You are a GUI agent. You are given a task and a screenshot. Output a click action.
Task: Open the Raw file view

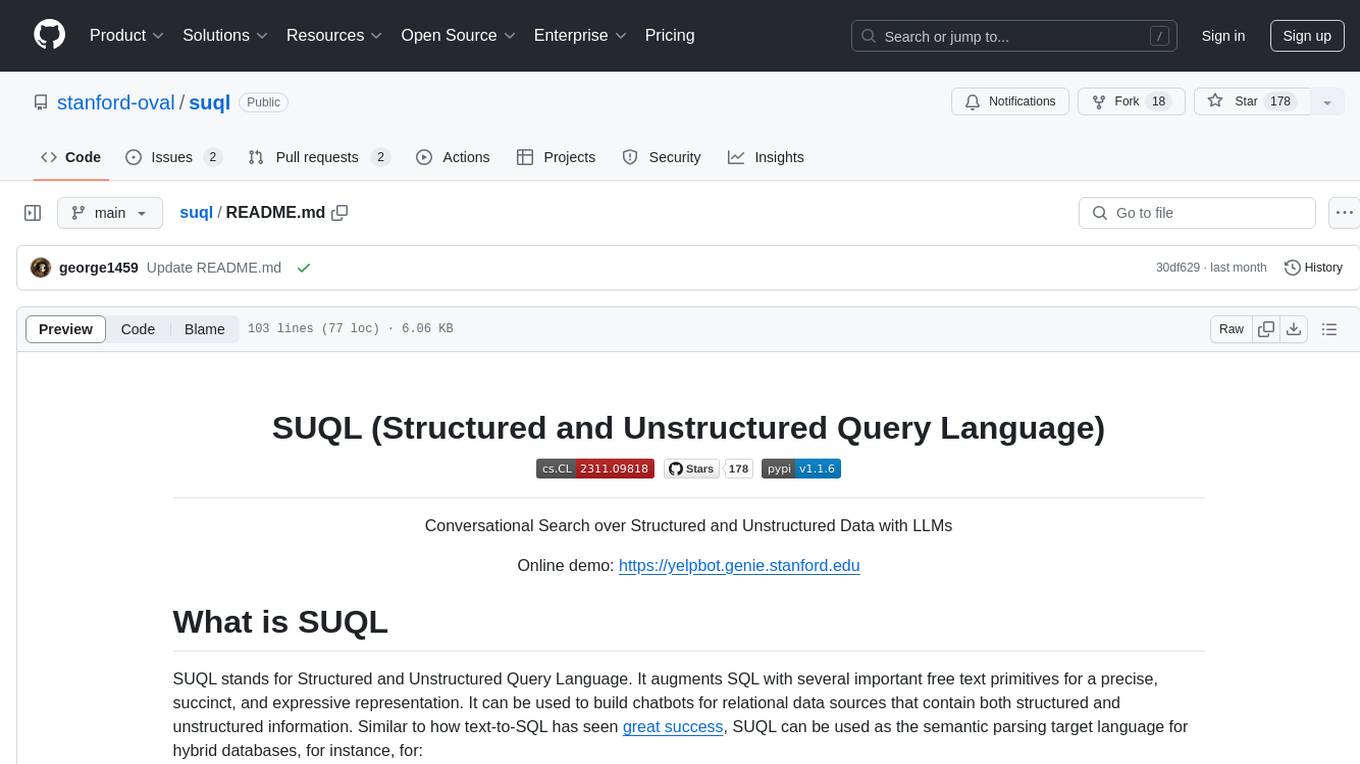click(x=1231, y=329)
